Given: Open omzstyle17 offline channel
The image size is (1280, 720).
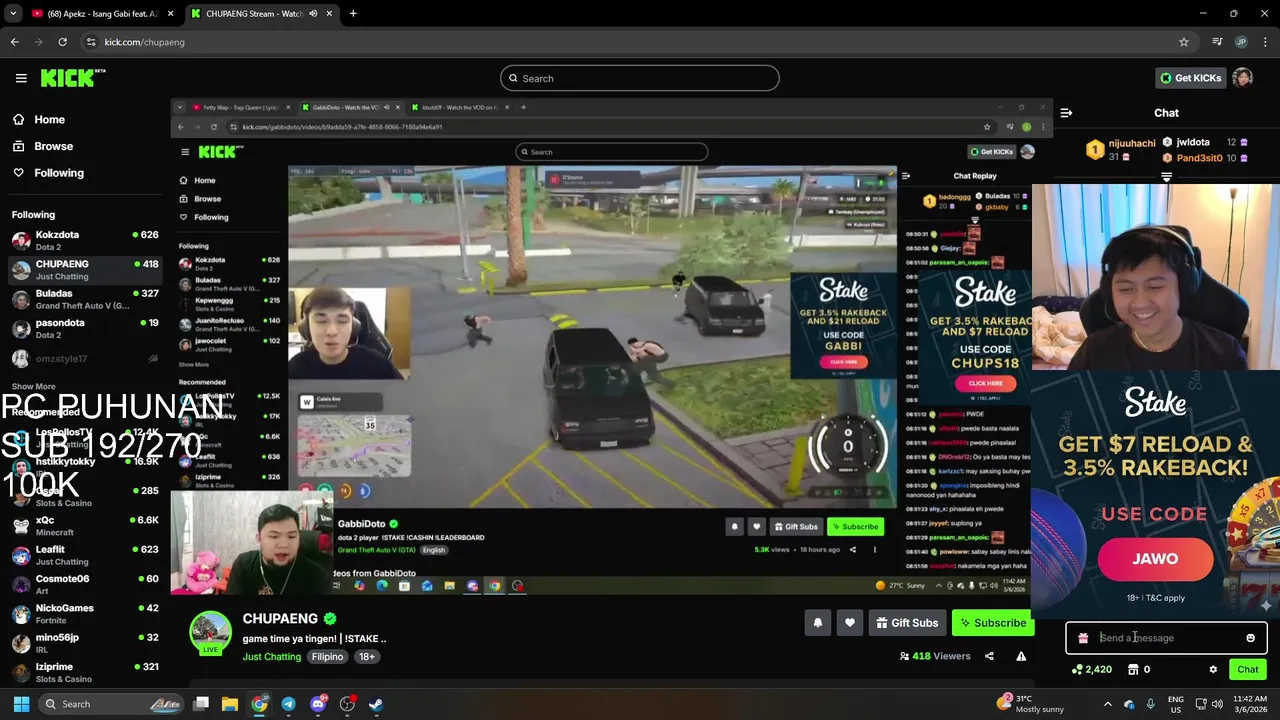Looking at the screenshot, I should (x=85, y=358).
